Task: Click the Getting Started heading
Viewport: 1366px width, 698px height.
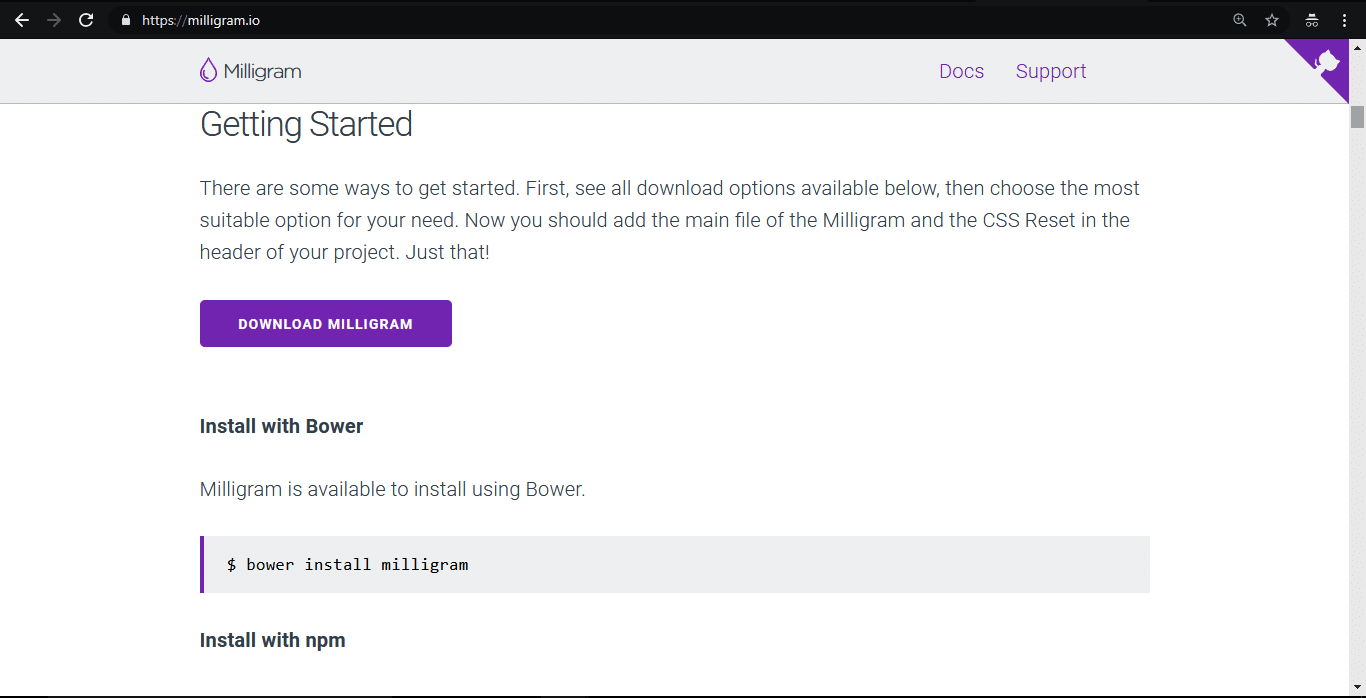Action: [x=306, y=124]
